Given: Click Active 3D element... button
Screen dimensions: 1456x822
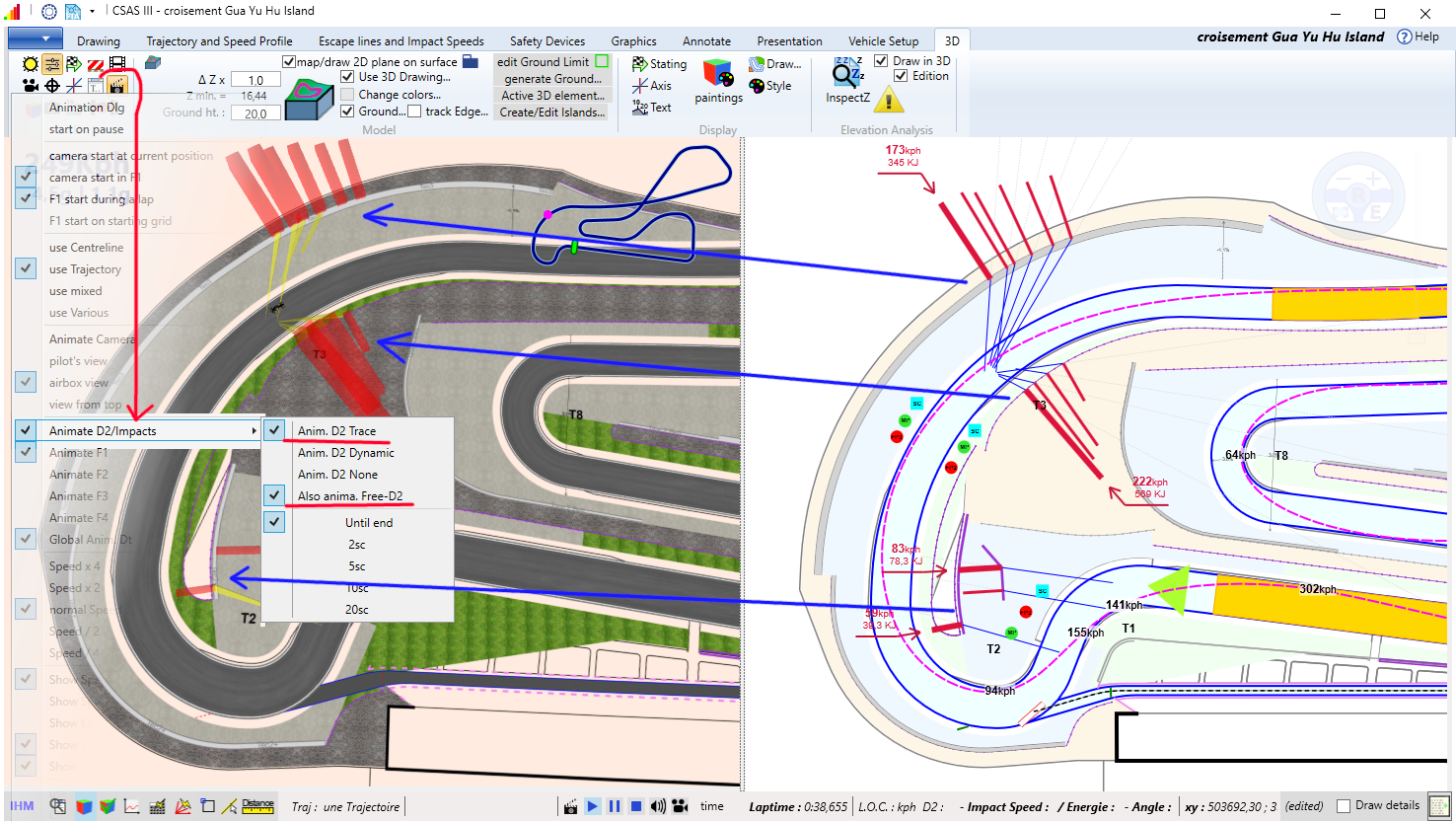Looking at the screenshot, I should [x=552, y=95].
